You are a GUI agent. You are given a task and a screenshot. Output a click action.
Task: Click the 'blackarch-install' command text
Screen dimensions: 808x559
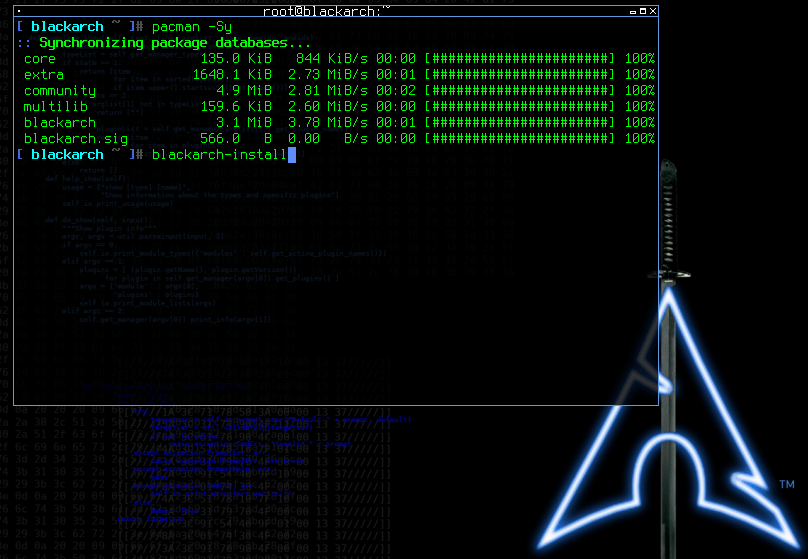219,155
